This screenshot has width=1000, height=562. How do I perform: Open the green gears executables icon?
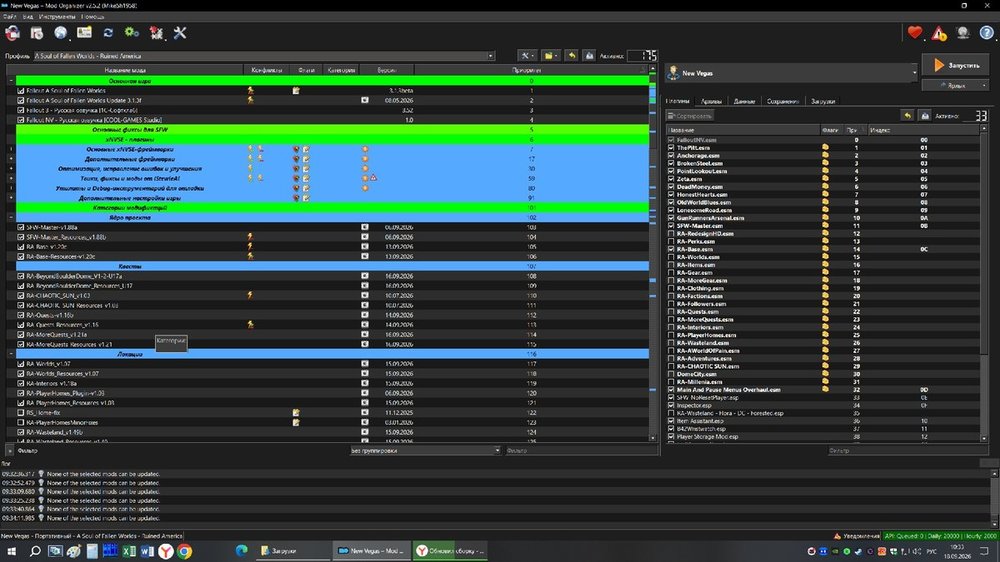point(131,33)
